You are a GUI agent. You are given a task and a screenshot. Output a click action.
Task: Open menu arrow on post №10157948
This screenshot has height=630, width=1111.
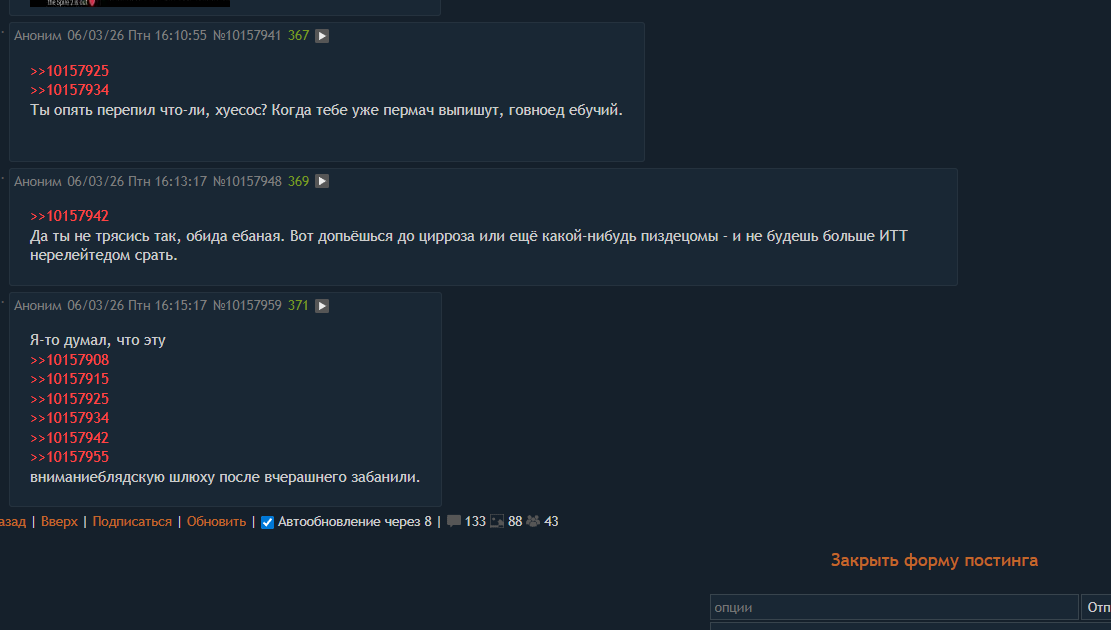[x=322, y=181]
